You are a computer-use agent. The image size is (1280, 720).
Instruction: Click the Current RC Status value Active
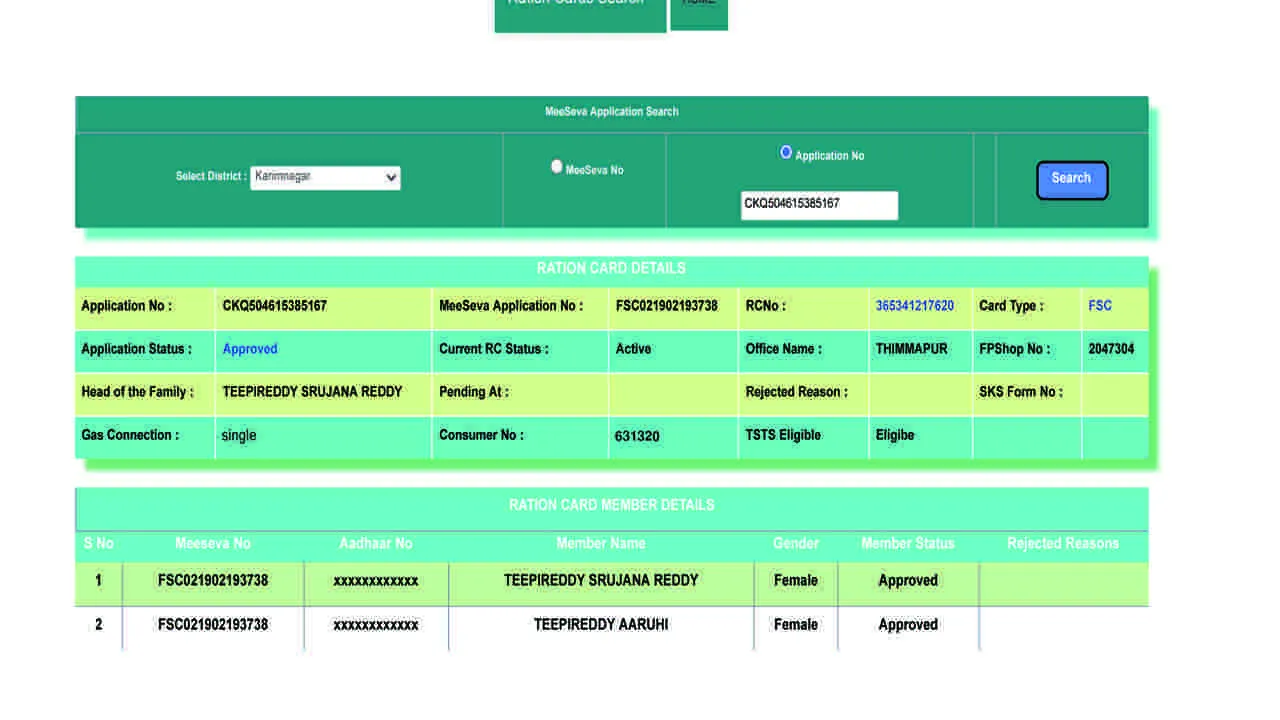pos(633,349)
